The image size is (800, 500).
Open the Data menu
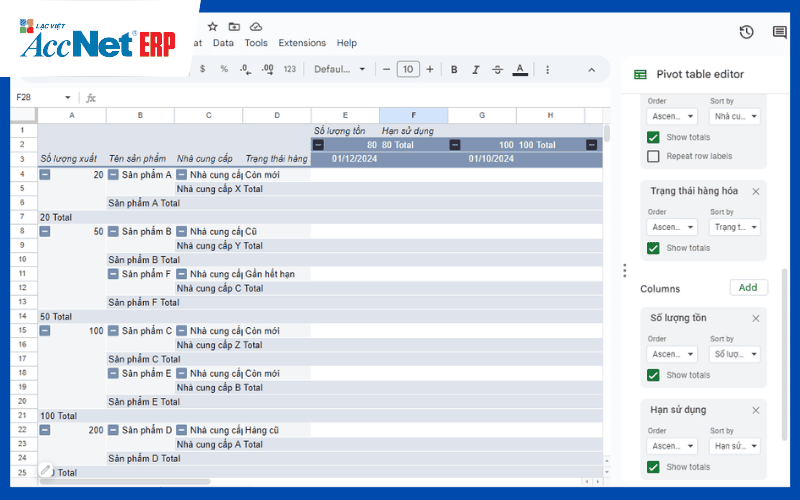pos(223,43)
